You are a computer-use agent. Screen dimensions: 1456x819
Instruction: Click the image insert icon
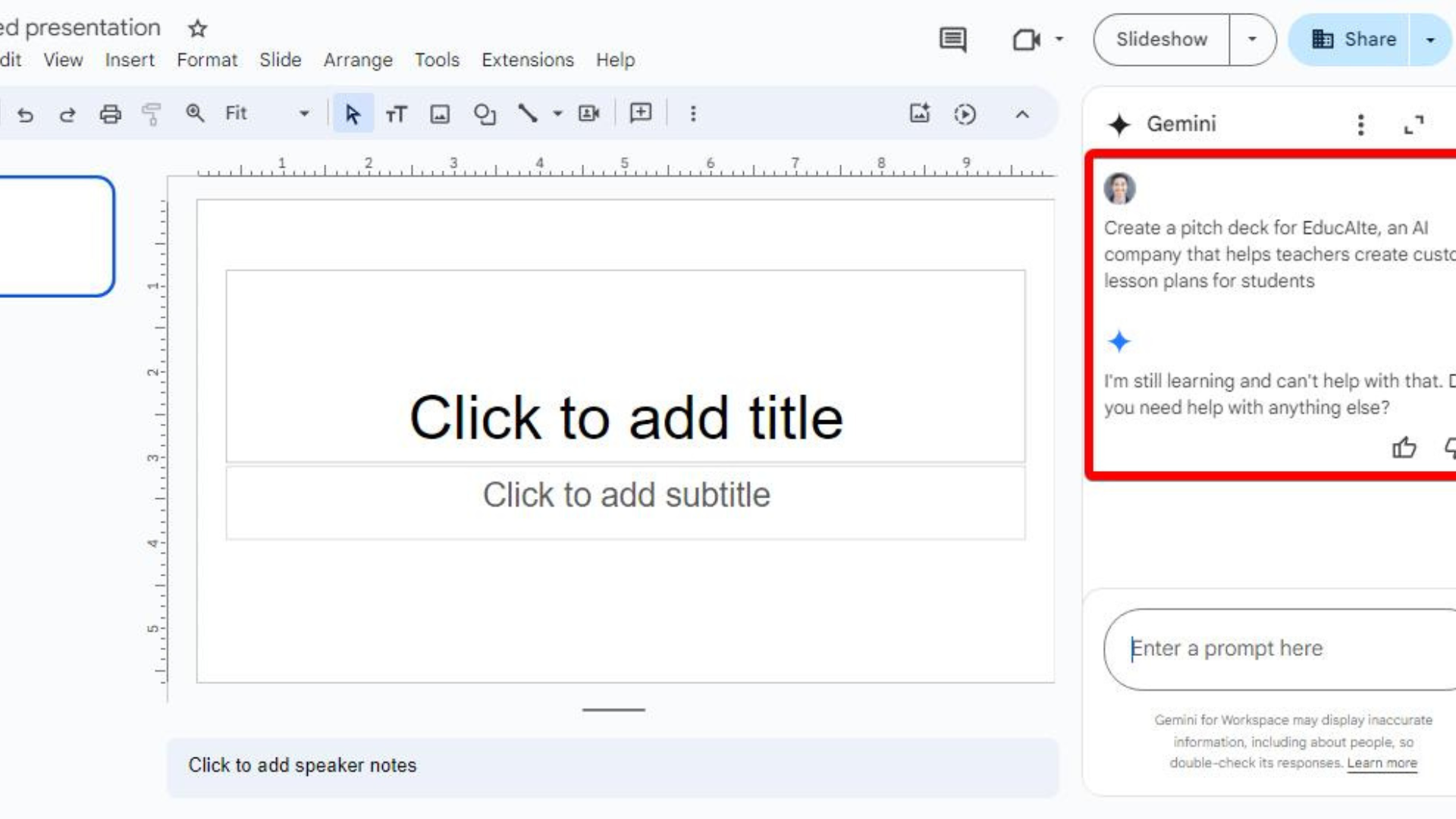[440, 113]
